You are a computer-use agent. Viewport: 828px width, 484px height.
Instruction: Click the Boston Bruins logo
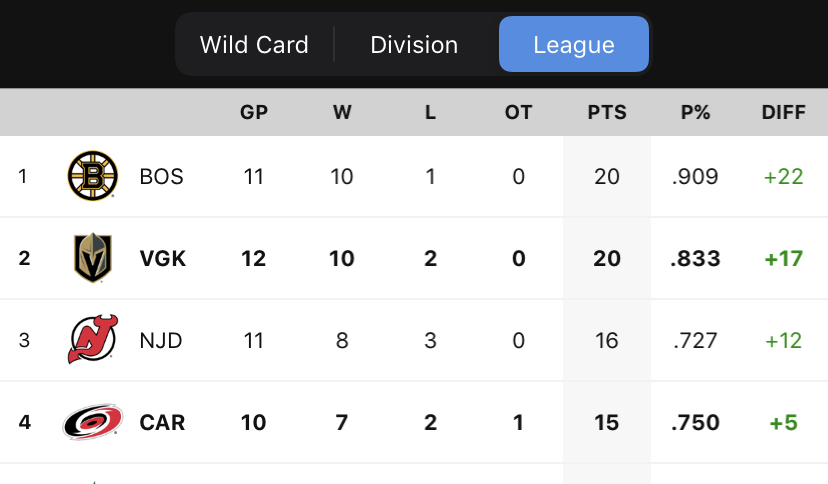click(x=93, y=177)
